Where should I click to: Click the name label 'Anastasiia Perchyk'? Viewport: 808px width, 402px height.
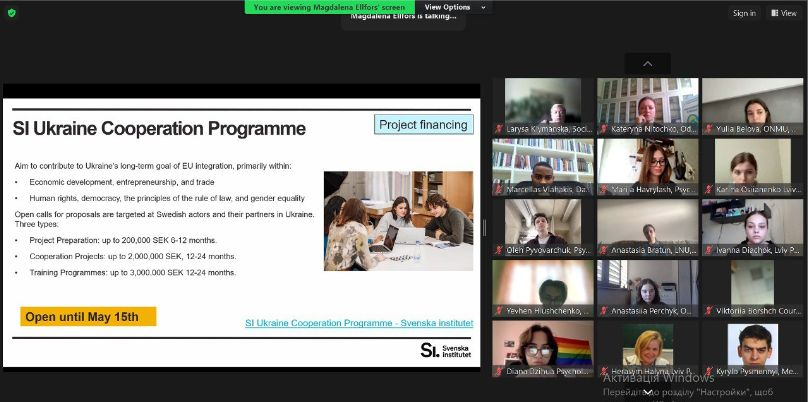pos(651,311)
